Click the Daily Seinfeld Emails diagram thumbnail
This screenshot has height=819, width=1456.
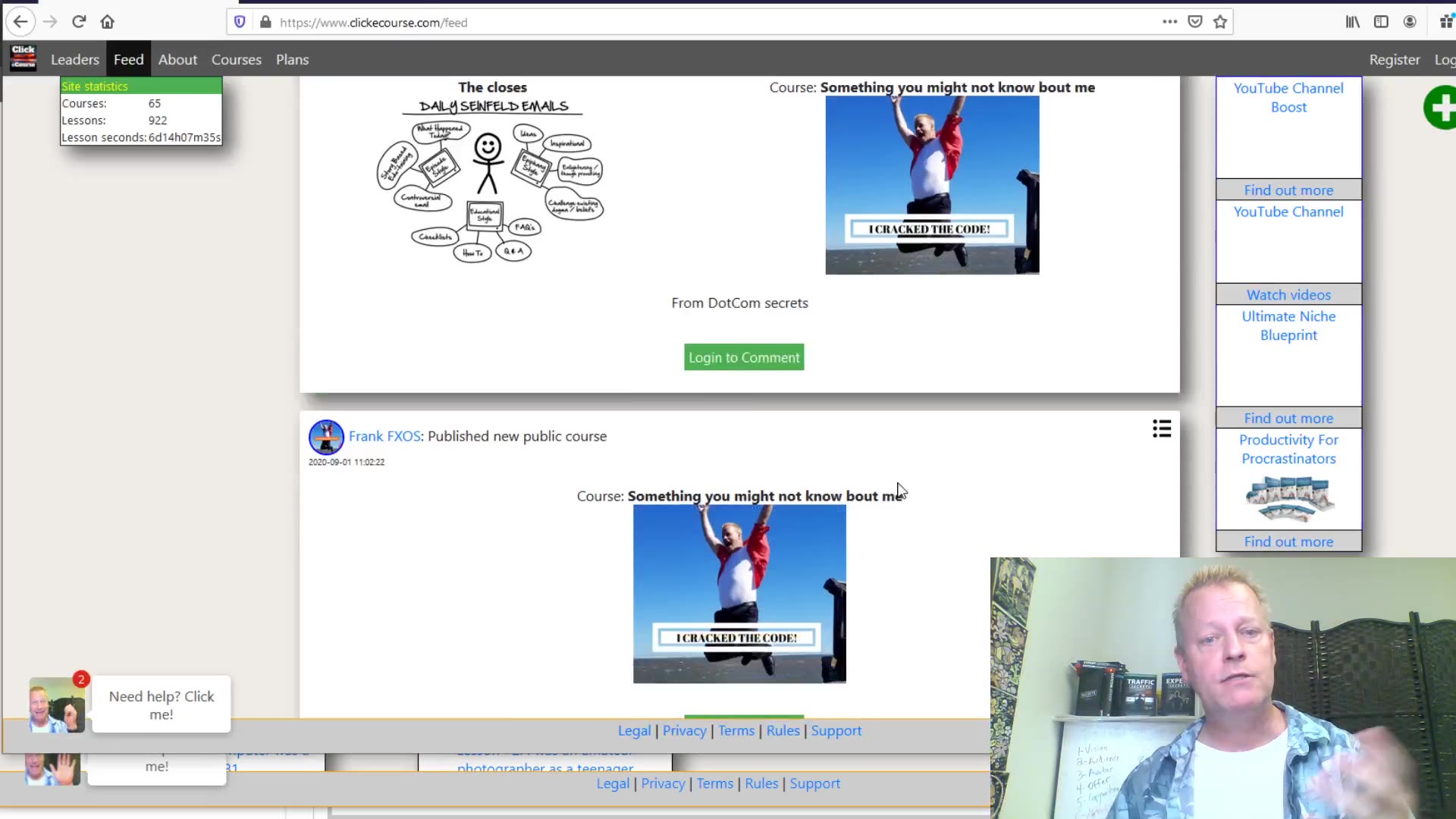click(491, 180)
